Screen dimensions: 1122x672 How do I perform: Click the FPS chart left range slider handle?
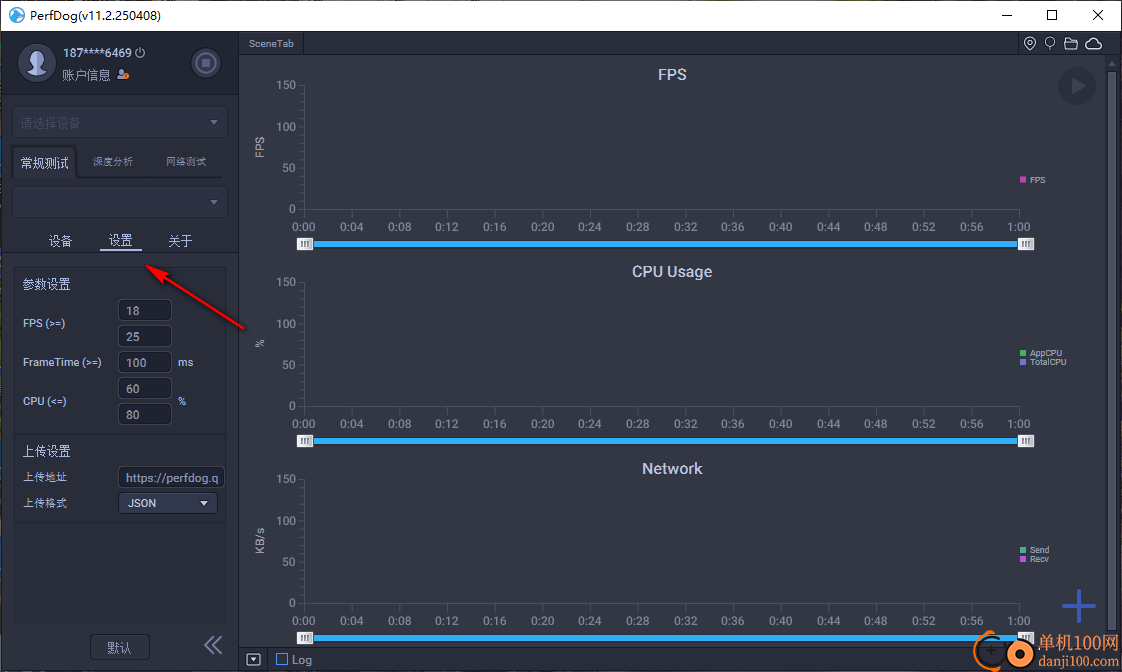pos(305,244)
